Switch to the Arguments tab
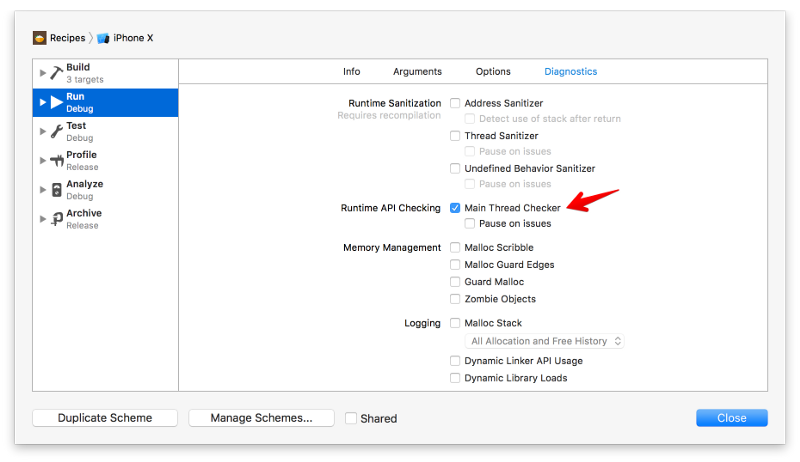Image resolution: width=800 pixels, height=462 pixels. click(x=417, y=71)
